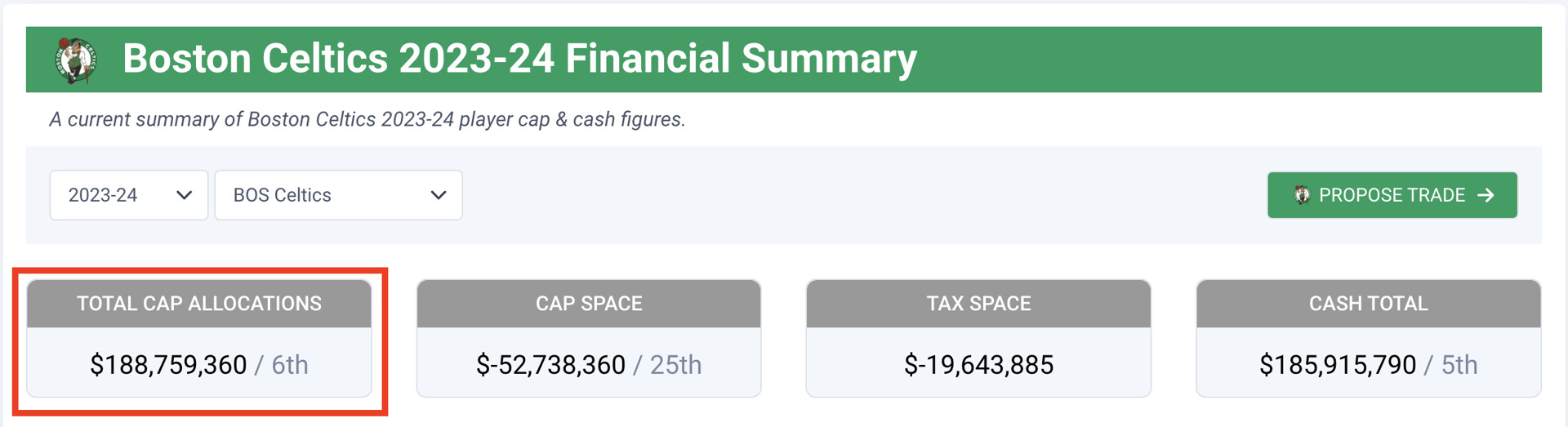Click the Celtics logo on Propose Trade button
The height and width of the screenshot is (427, 1568).
(x=1302, y=195)
